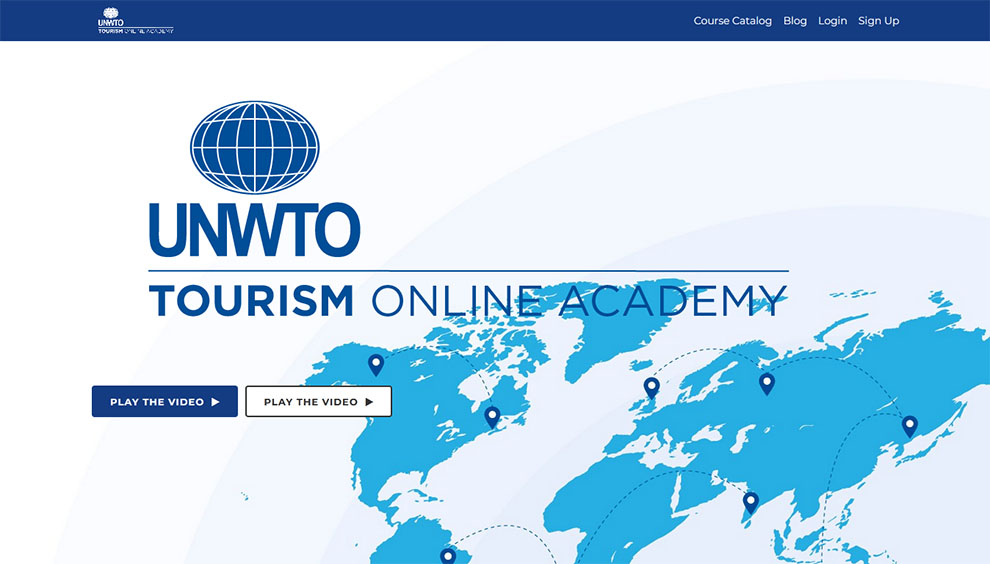Open the Login page
The width and height of the screenshot is (990, 564).
[x=832, y=21]
